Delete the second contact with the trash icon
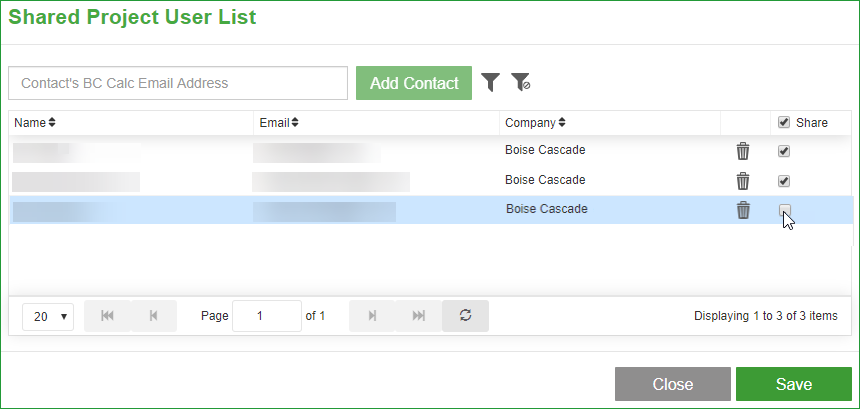The height and width of the screenshot is (409, 860). coord(743,180)
